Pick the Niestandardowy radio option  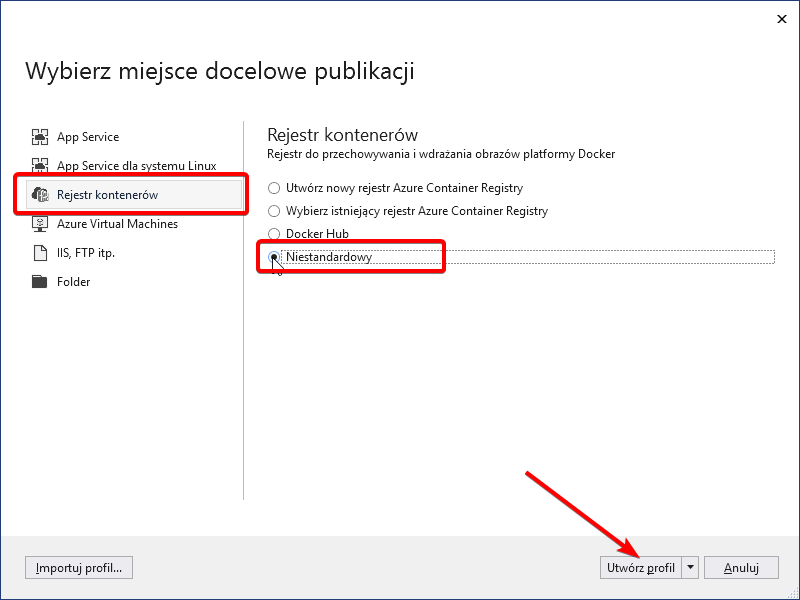274,257
